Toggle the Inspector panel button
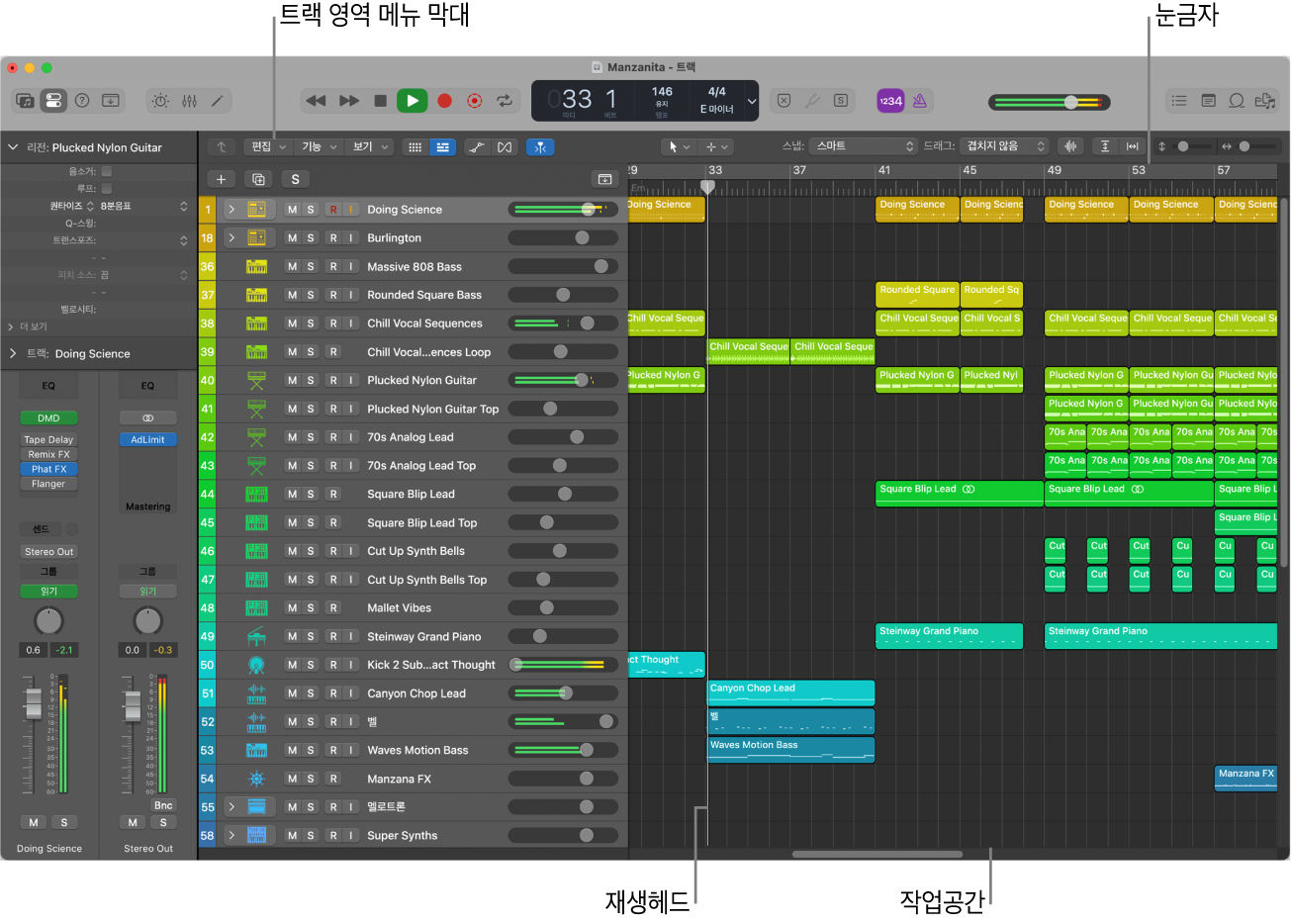Screen dimensions: 1292x924 pos(53,101)
